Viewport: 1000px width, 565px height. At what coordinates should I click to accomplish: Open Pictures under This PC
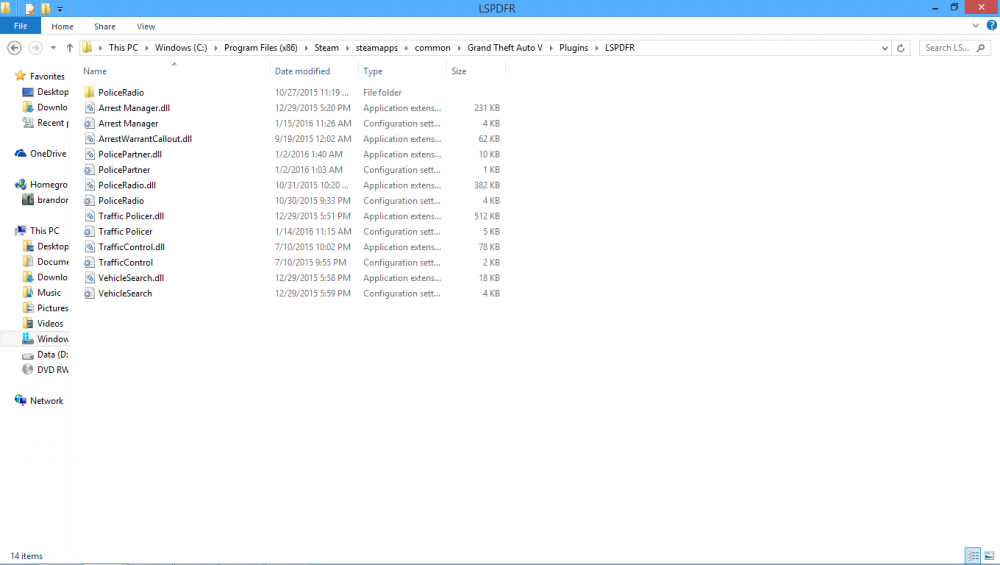(45, 308)
